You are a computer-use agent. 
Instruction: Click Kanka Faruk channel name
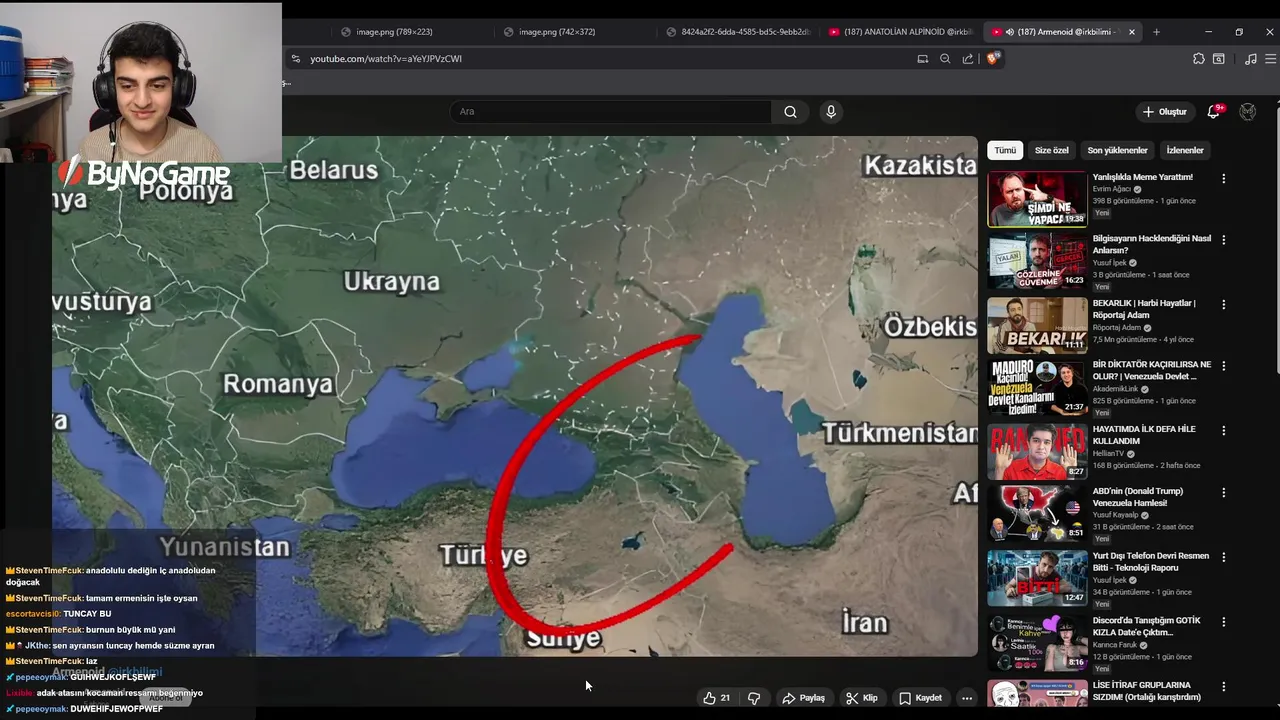click(1115, 645)
